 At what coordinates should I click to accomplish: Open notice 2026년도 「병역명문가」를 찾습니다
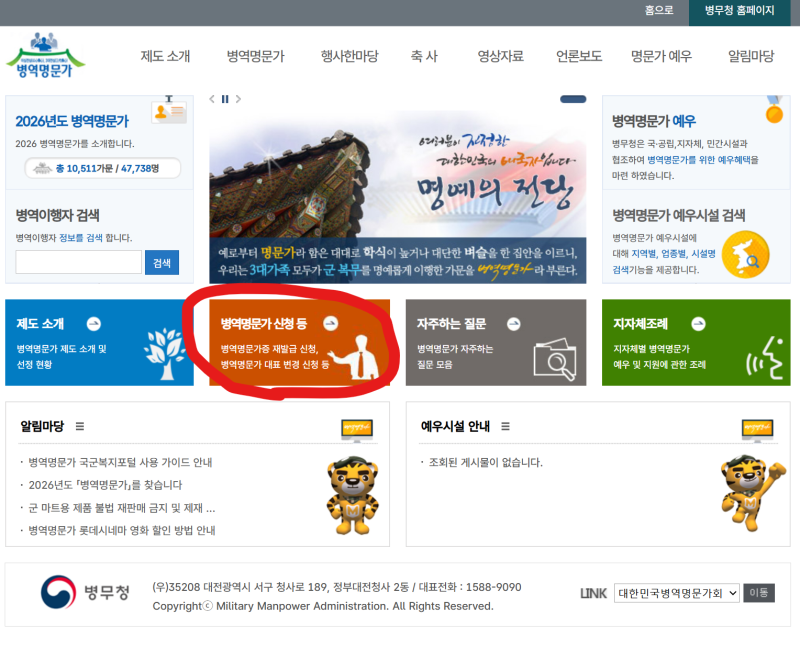(105, 485)
